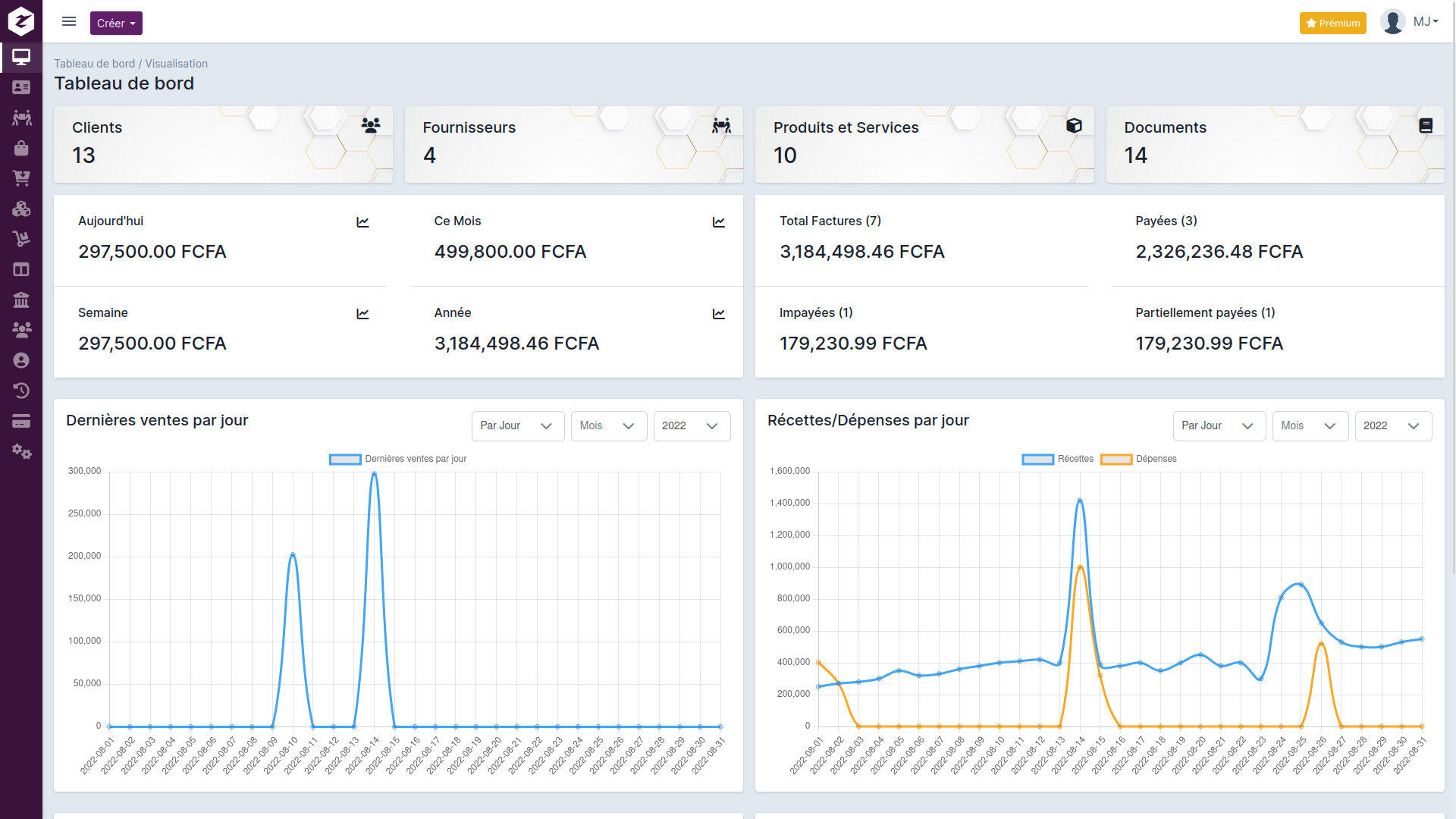Open Mois dropdown in Récettes/Dépenses chart

[1310, 426]
